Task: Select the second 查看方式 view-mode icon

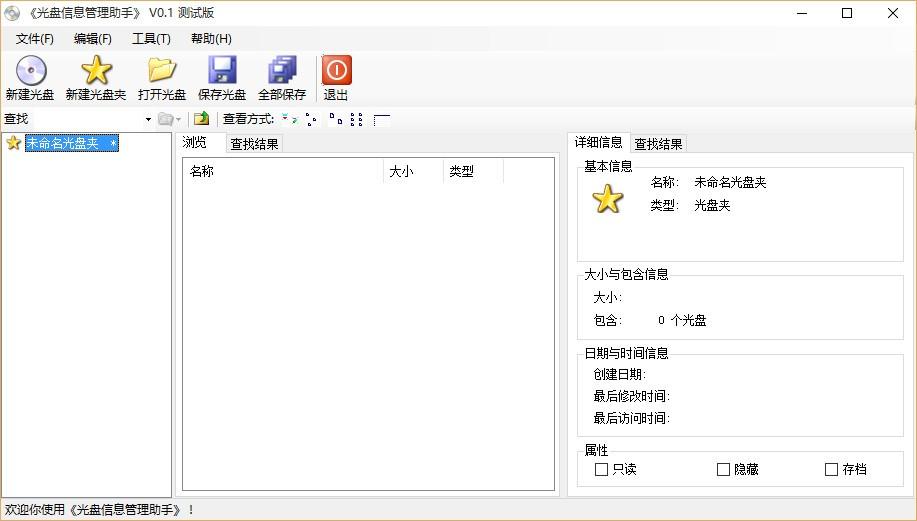Action: [311, 119]
